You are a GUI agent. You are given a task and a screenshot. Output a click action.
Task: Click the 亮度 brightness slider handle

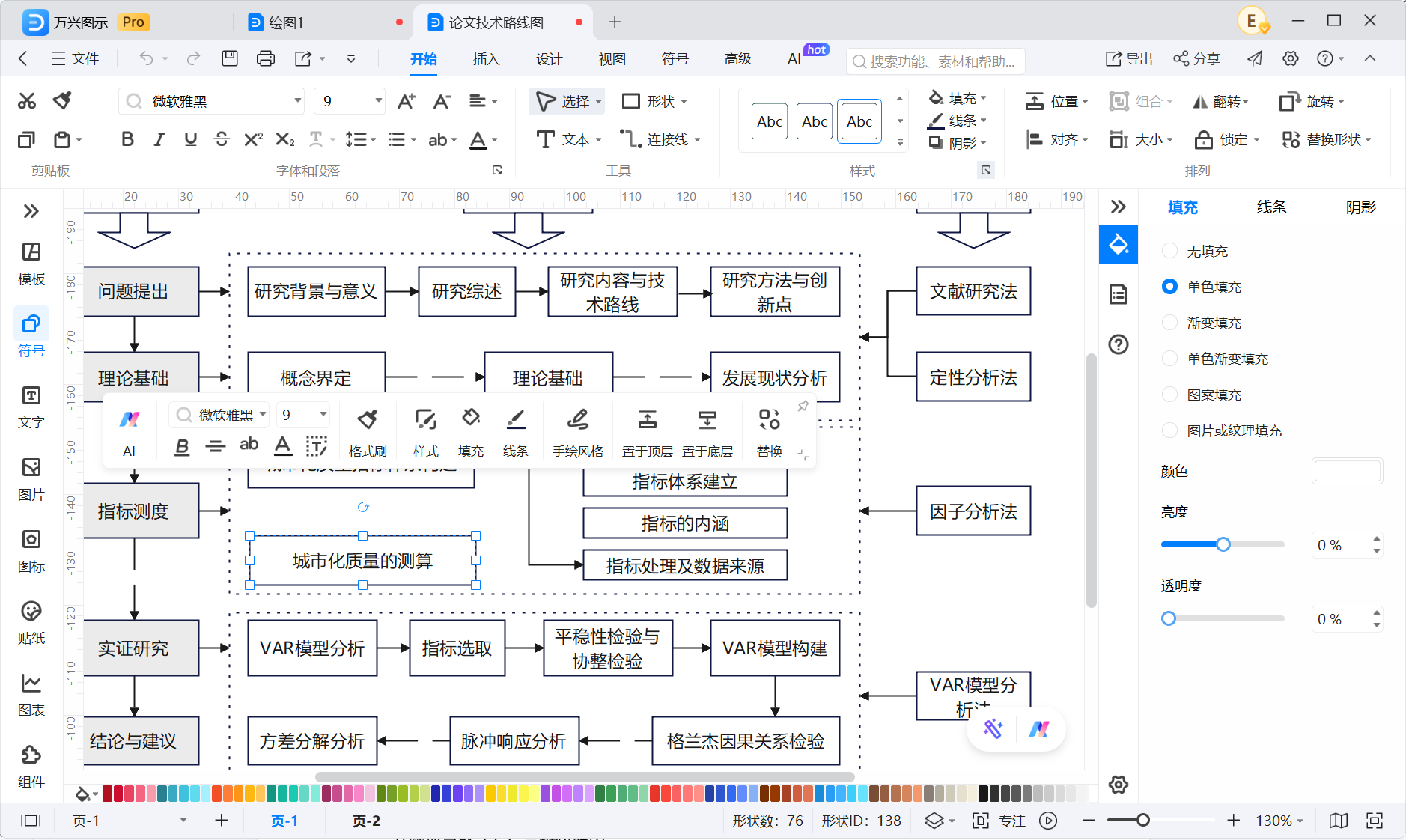coord(1223,544)
